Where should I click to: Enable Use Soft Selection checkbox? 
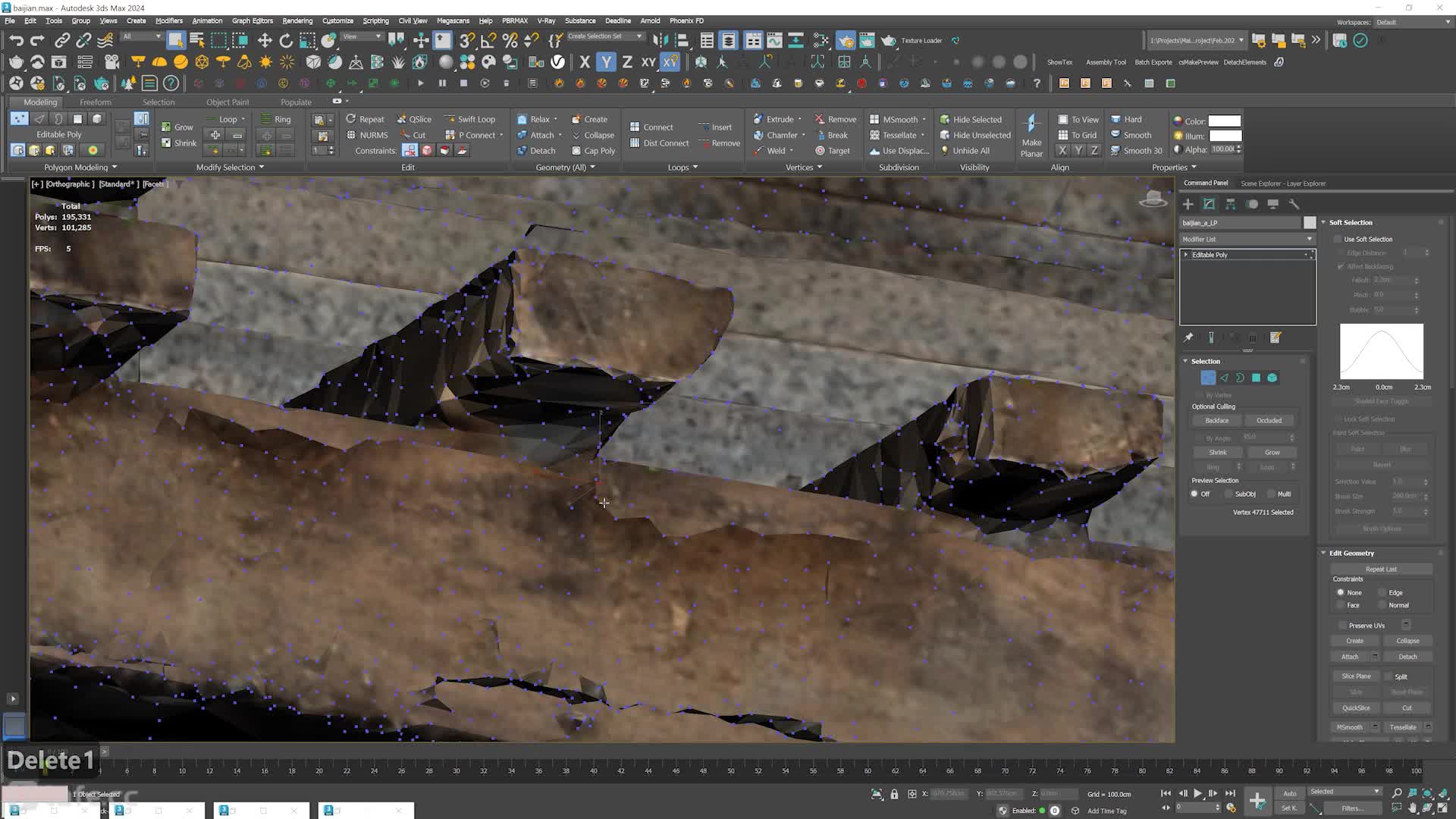coord(1338,239)
